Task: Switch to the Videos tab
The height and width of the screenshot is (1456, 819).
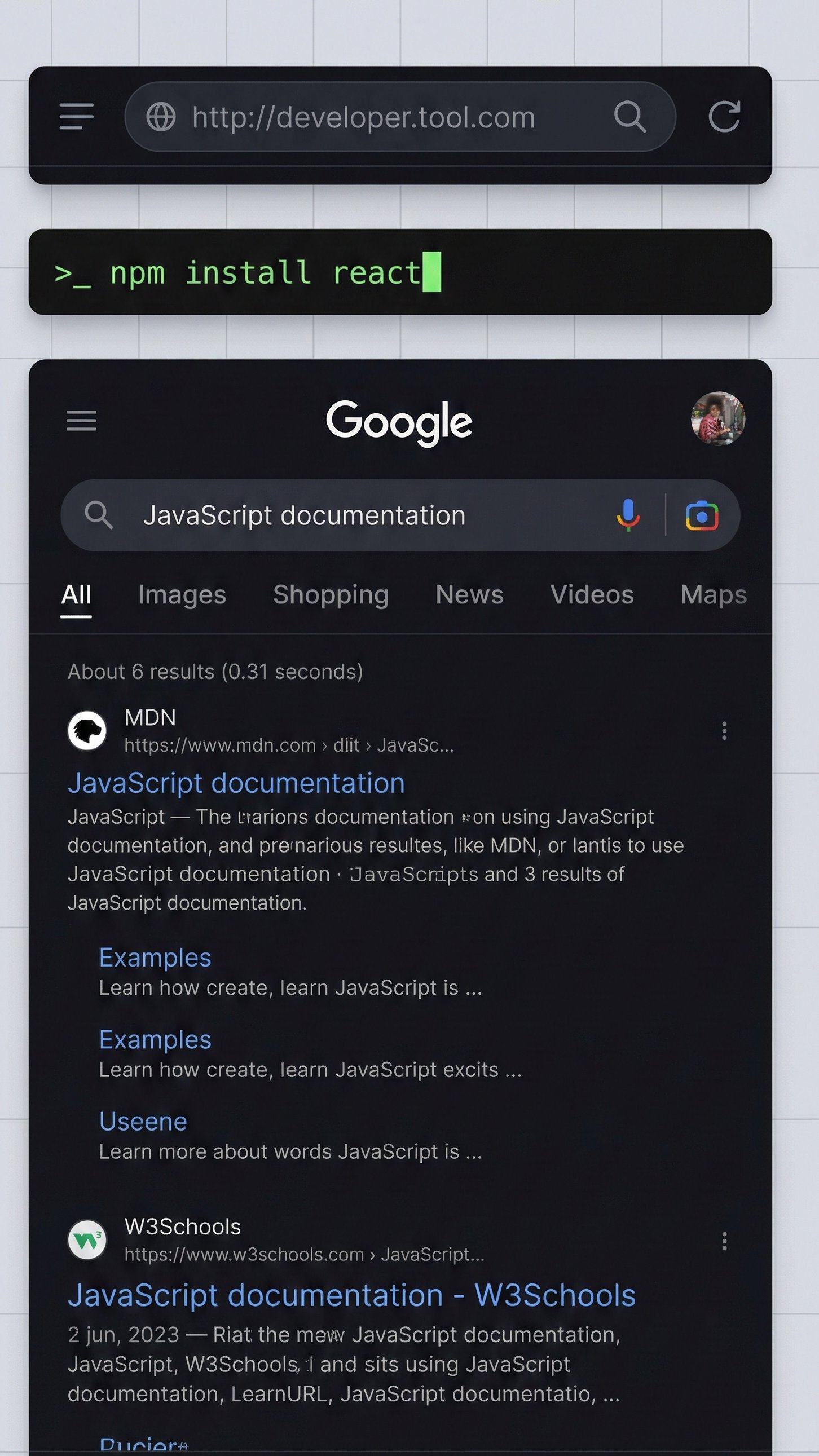Action: 592,594
